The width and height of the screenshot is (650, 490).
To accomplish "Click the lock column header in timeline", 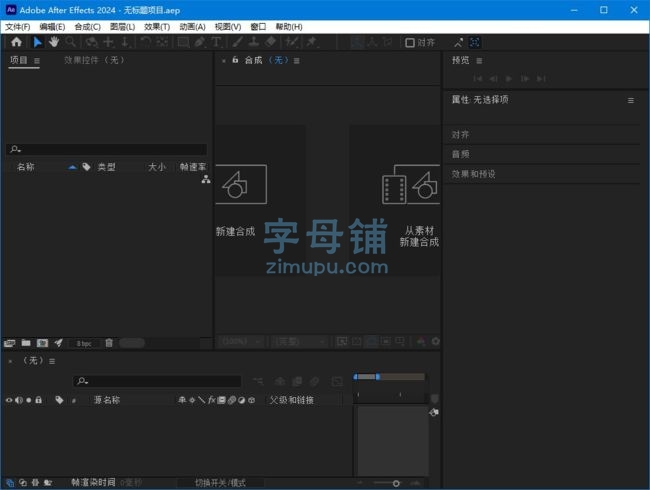I will coord(39,400).
